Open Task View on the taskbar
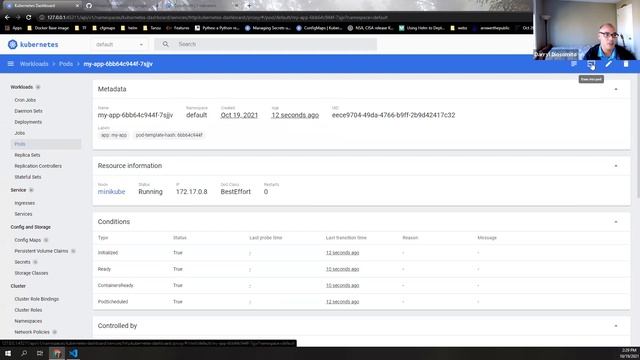 [40, 353]
